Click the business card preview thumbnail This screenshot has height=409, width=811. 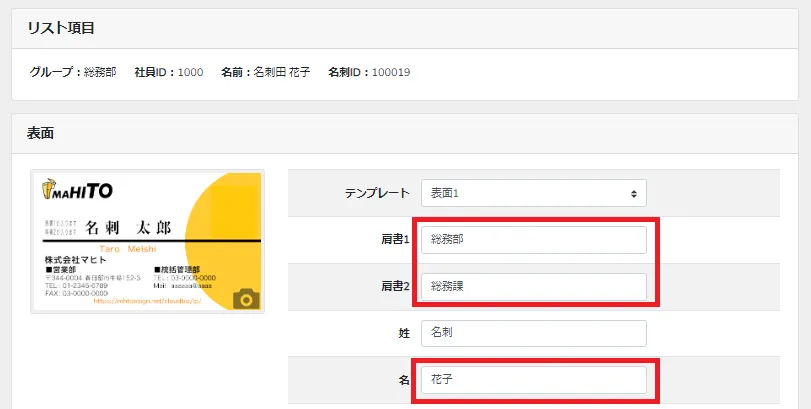(x=147, y=241)
